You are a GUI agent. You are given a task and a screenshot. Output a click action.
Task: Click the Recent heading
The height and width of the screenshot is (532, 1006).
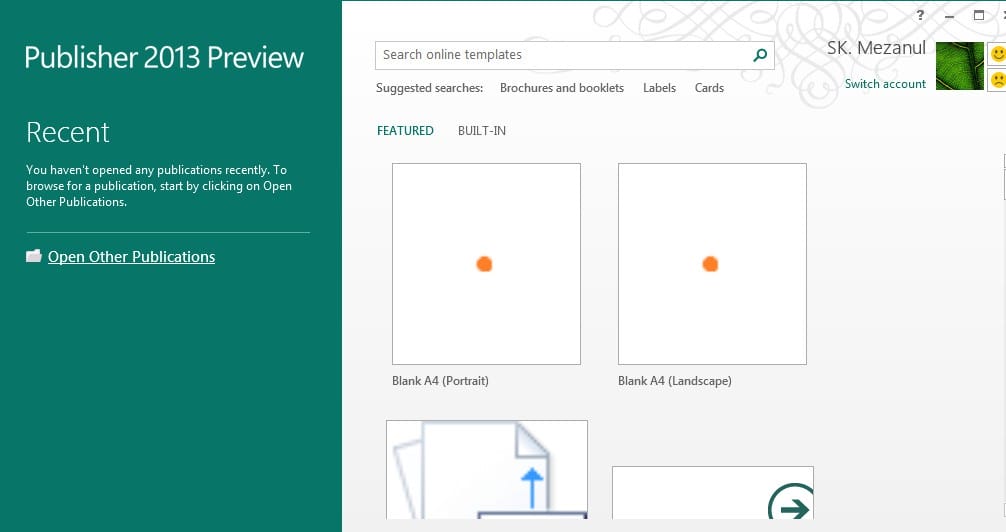tap(68, 132)
